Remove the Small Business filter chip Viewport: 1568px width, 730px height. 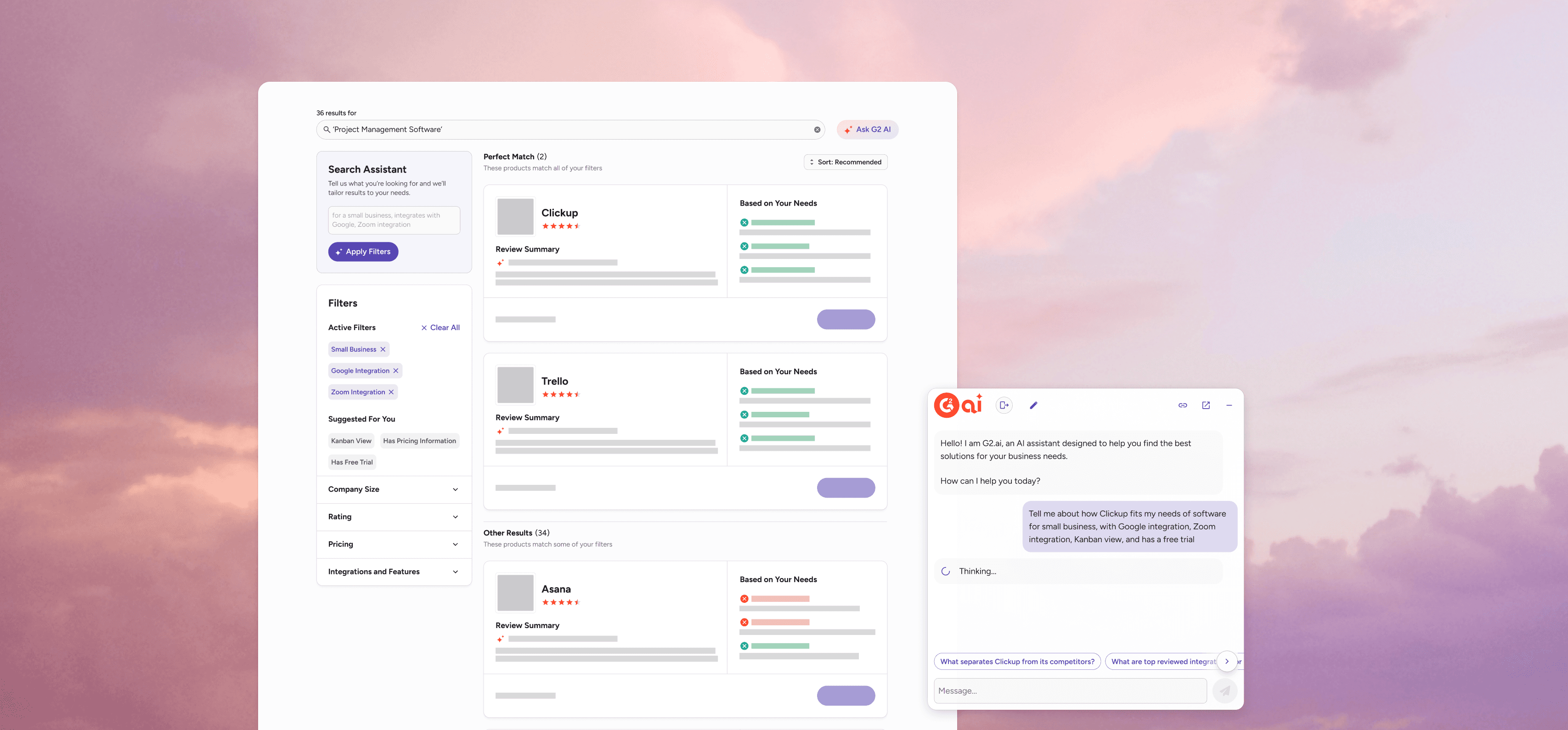click(383, 349)
